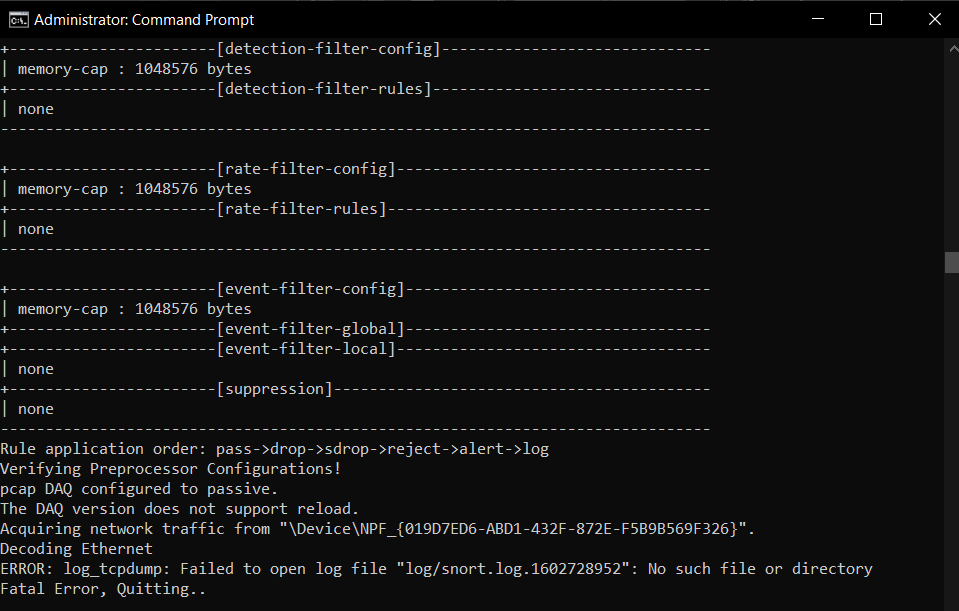The width and height of the screenshot is (959, 611).
Task: Click the 'Fatal Error, Quitting..' text
Action: tap(103, 588)
